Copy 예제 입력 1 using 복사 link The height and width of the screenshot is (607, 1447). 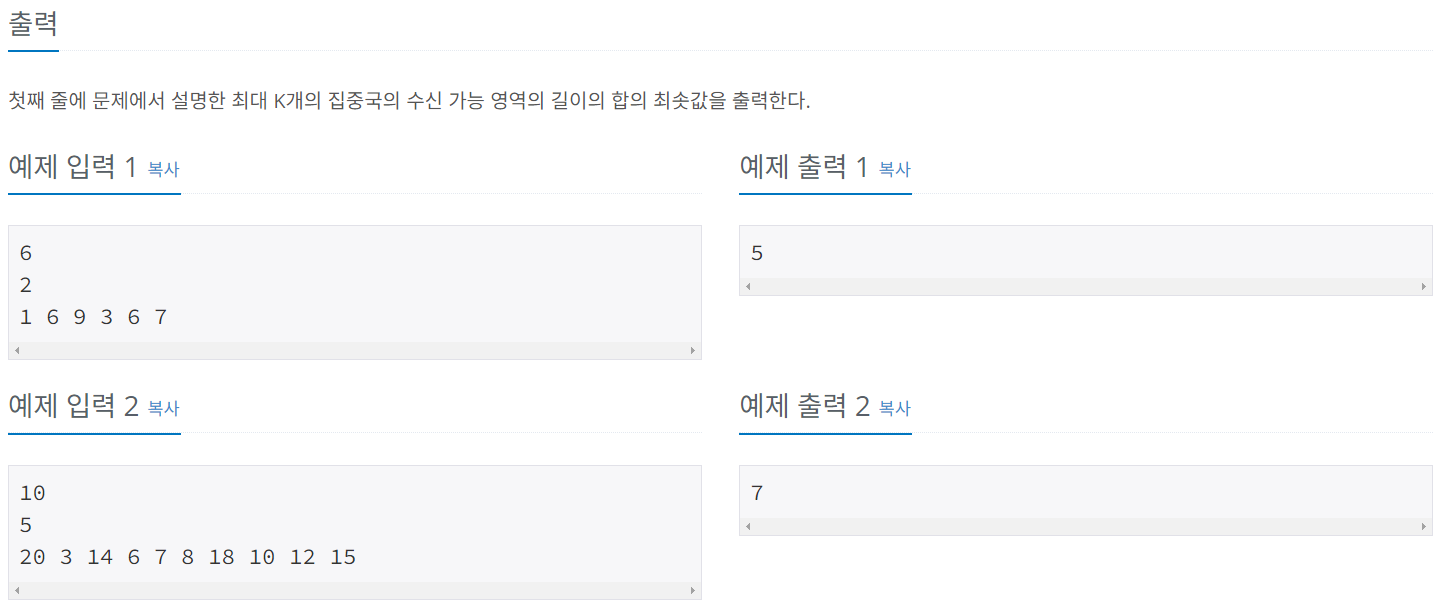pyautogui.click(x=164, y=169)
